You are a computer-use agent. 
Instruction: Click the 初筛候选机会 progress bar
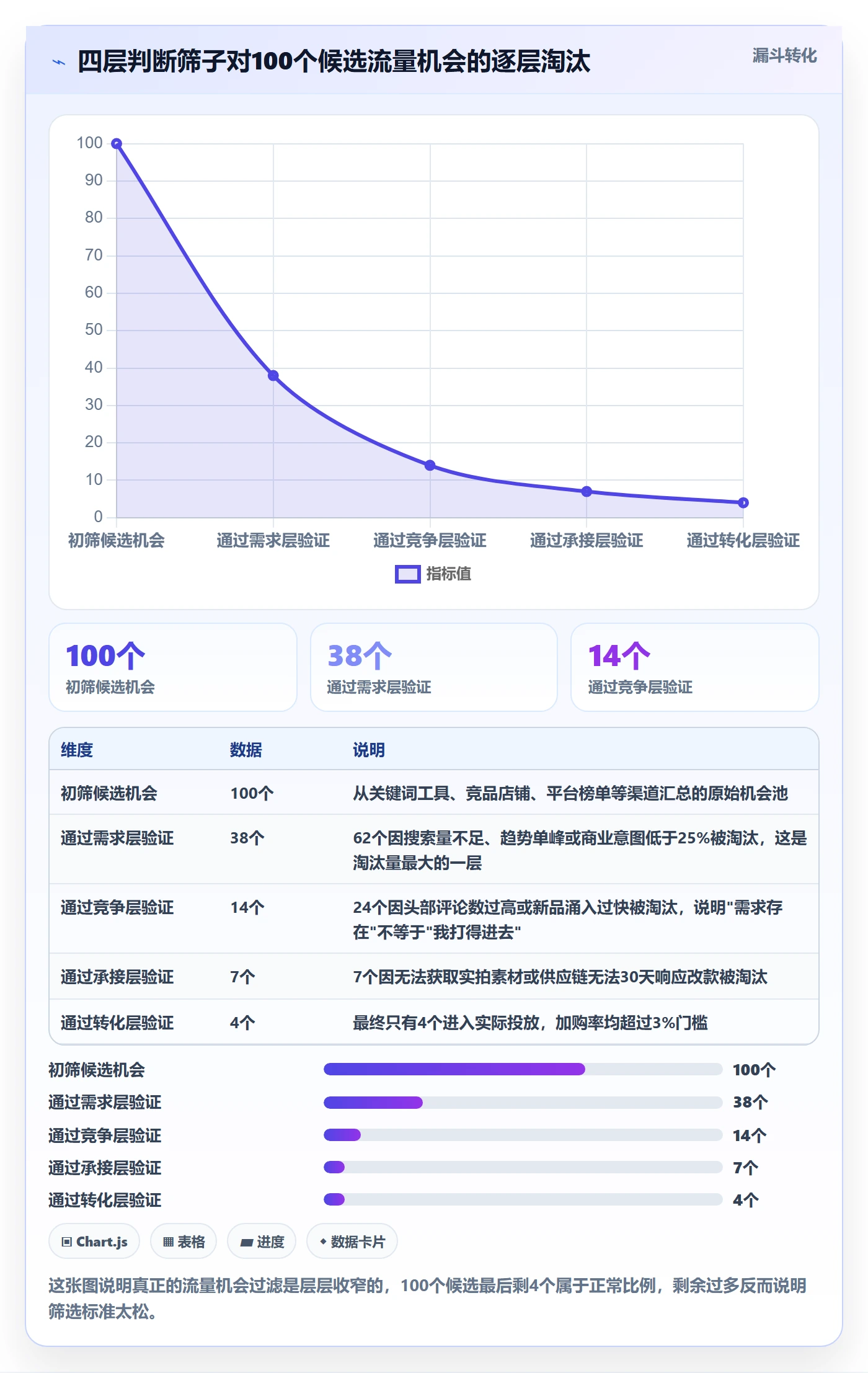[523, 1069]
